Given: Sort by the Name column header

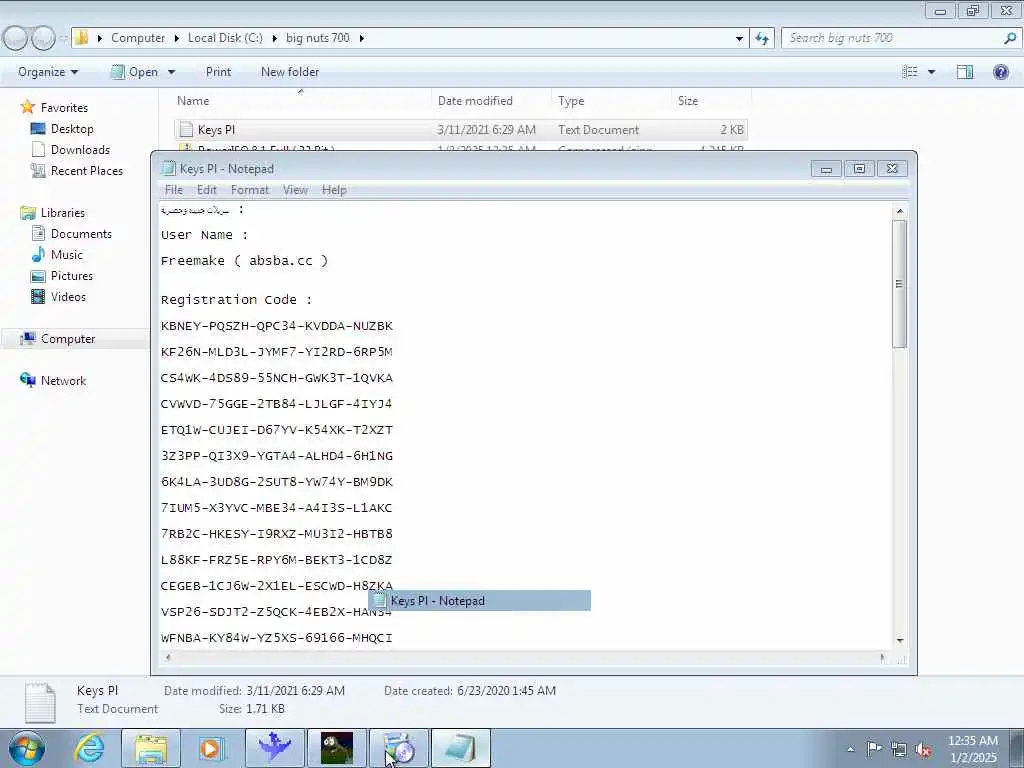Looking at the screenshot, I should click(301, 101).
